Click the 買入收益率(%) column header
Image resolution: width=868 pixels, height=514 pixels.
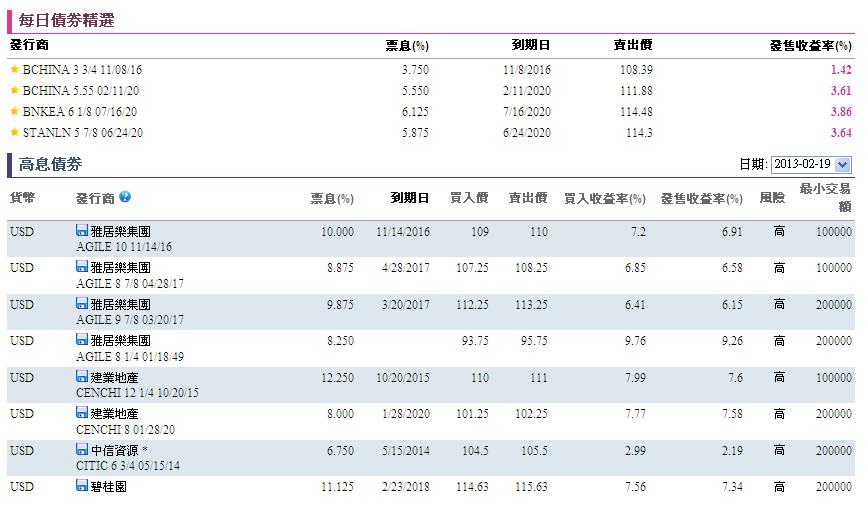point(604,199)
